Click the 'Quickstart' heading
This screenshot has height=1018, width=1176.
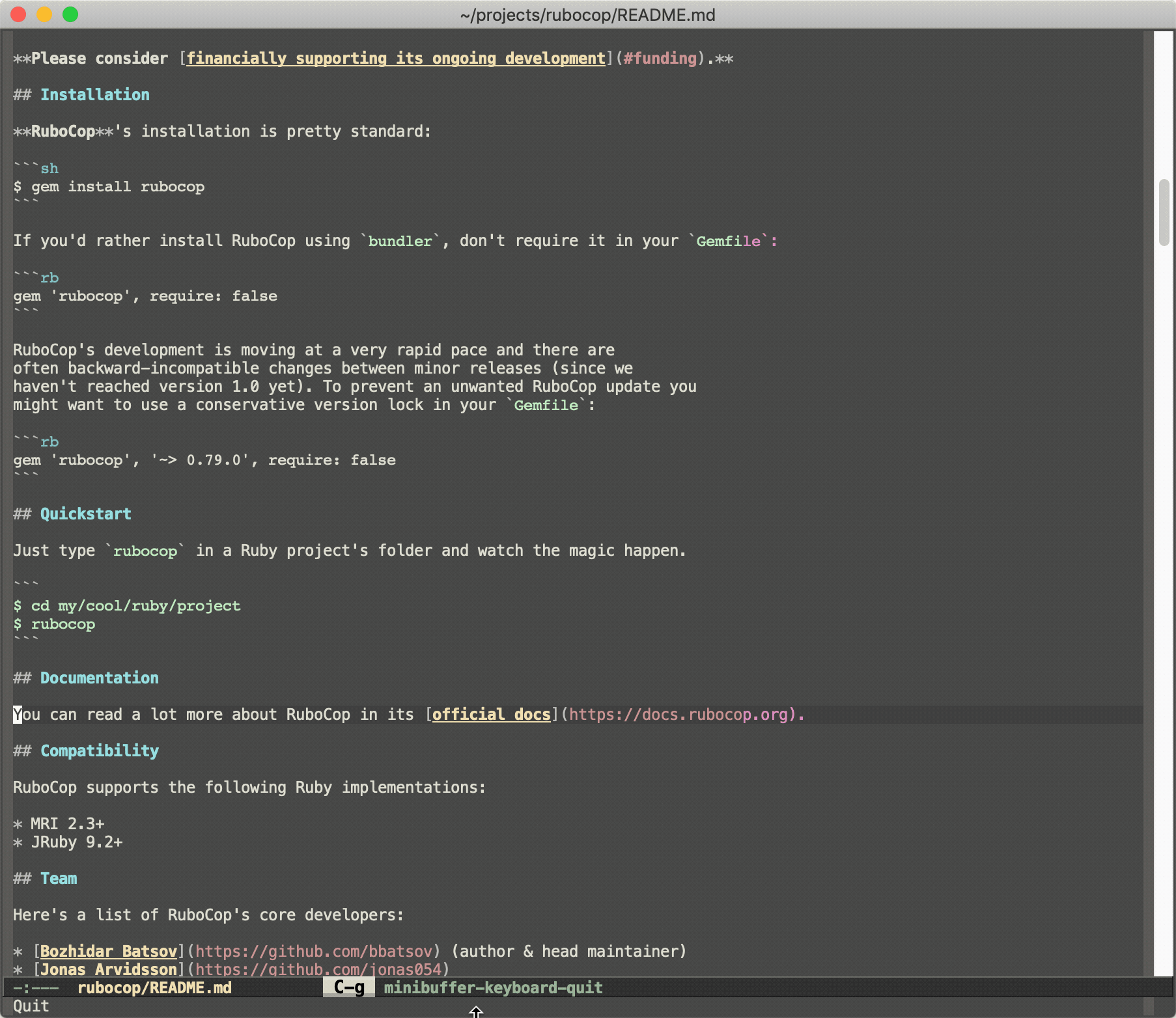[86, 514]
